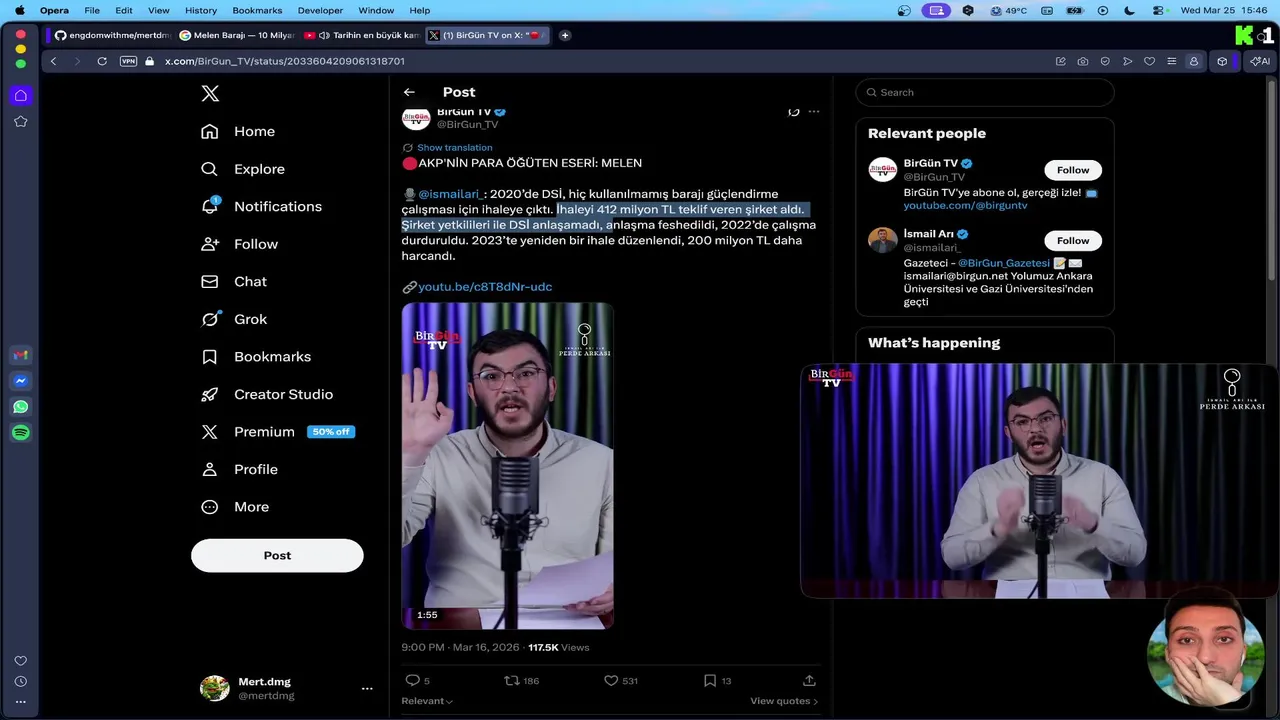
Task: Open Explore in the X sidebar
Action: (243, 169)
